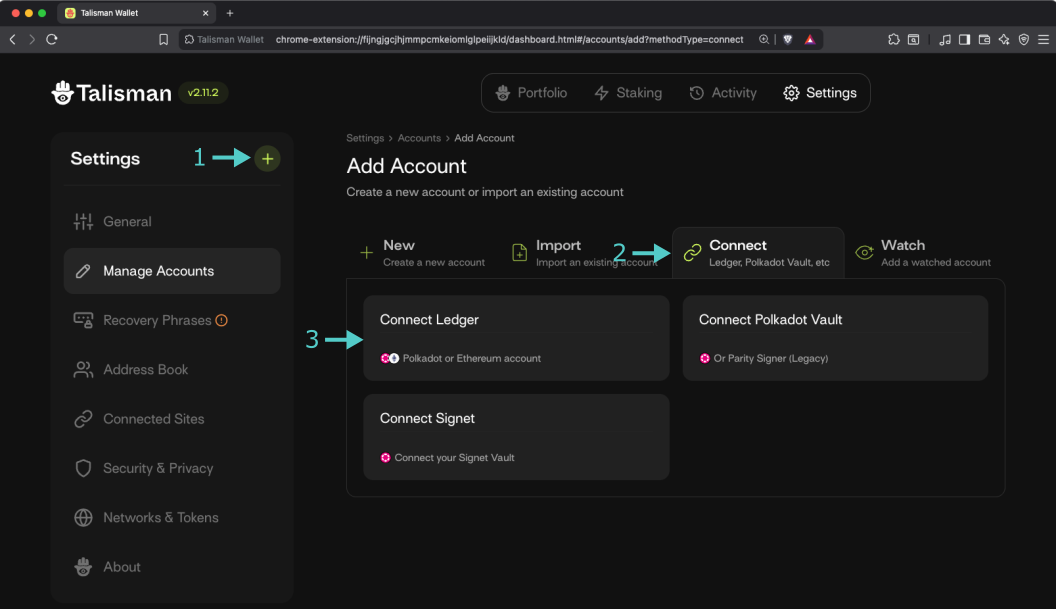Click the Brave Rewards triangle icon
This screenshot has width=1056, height=609.
pyautogui.click(x=810, y=40)
